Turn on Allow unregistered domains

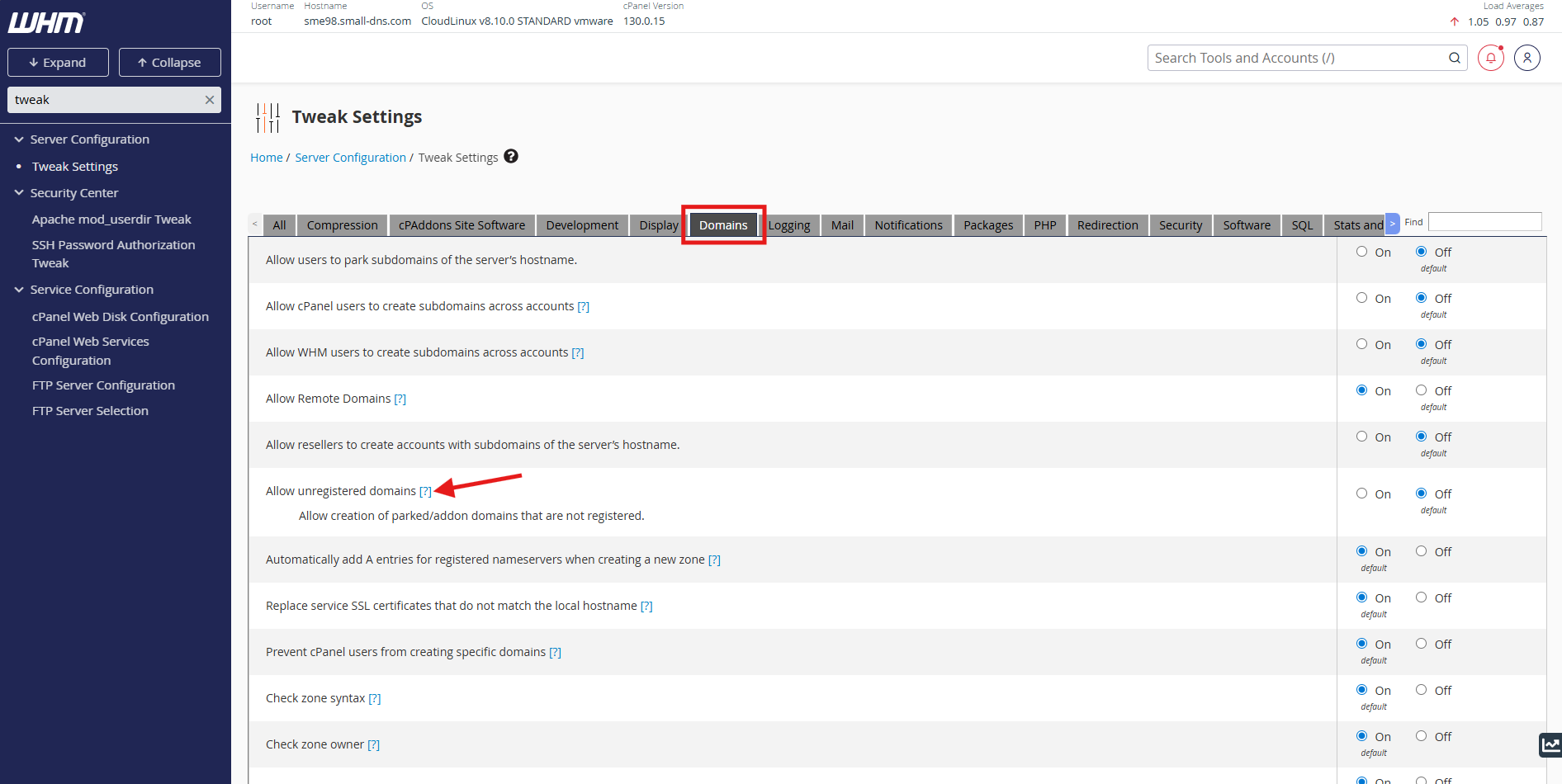tap(1361, 494)
